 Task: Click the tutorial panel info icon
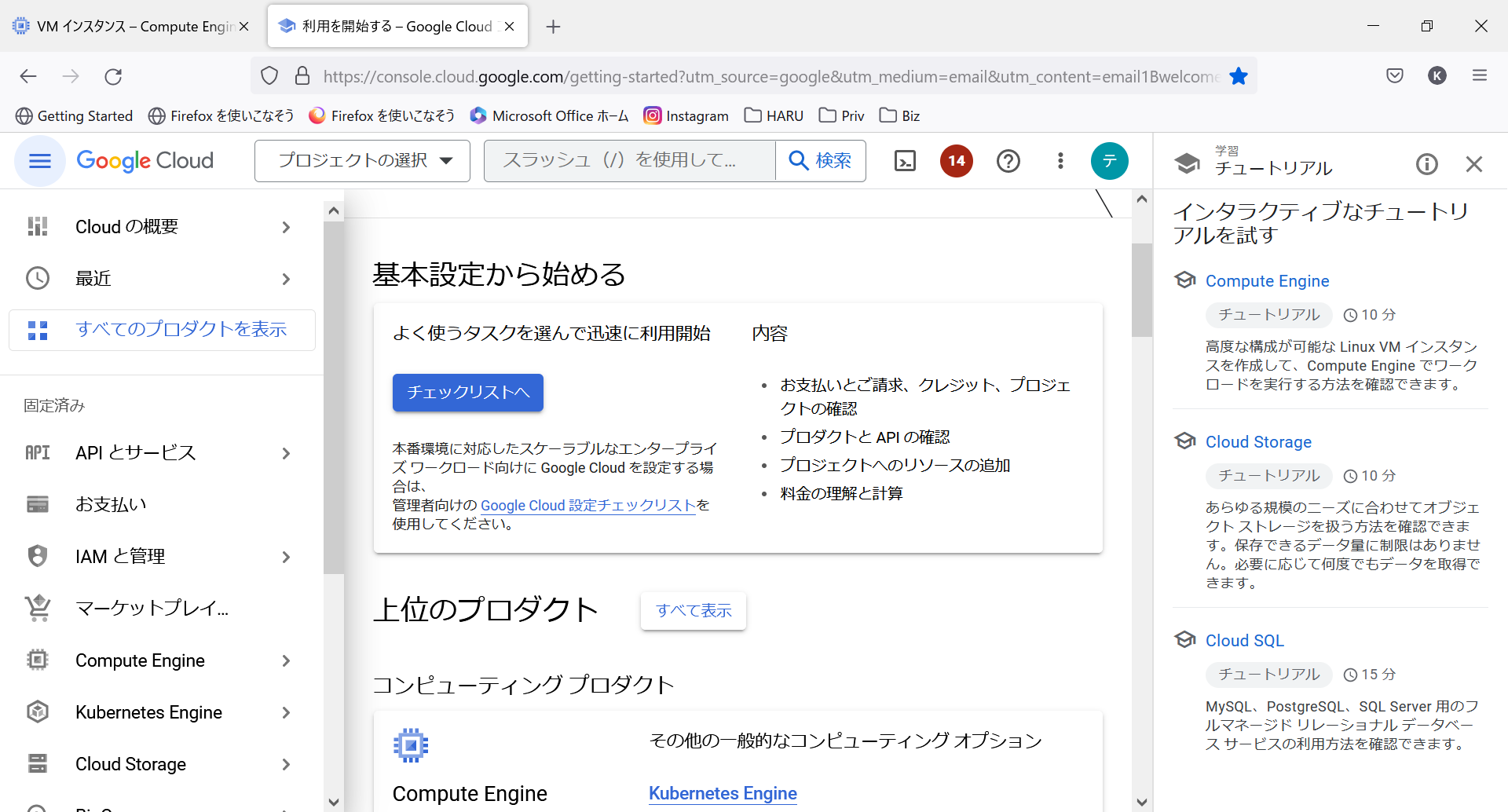pos(1426,164)
